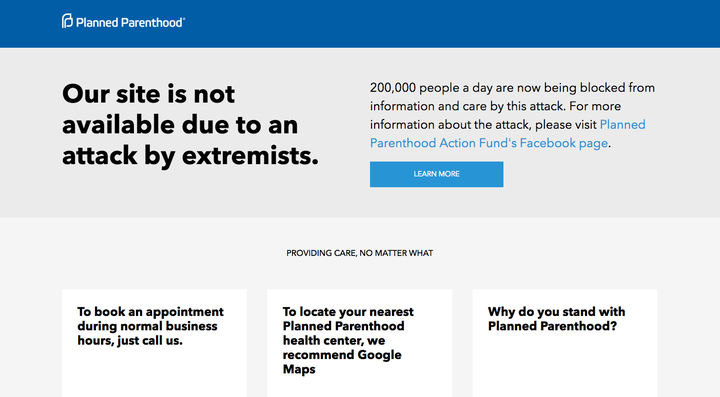720x397 pixels.
Task: Click 'recommend Google' text in the middle card
Action: coord(342,355)
